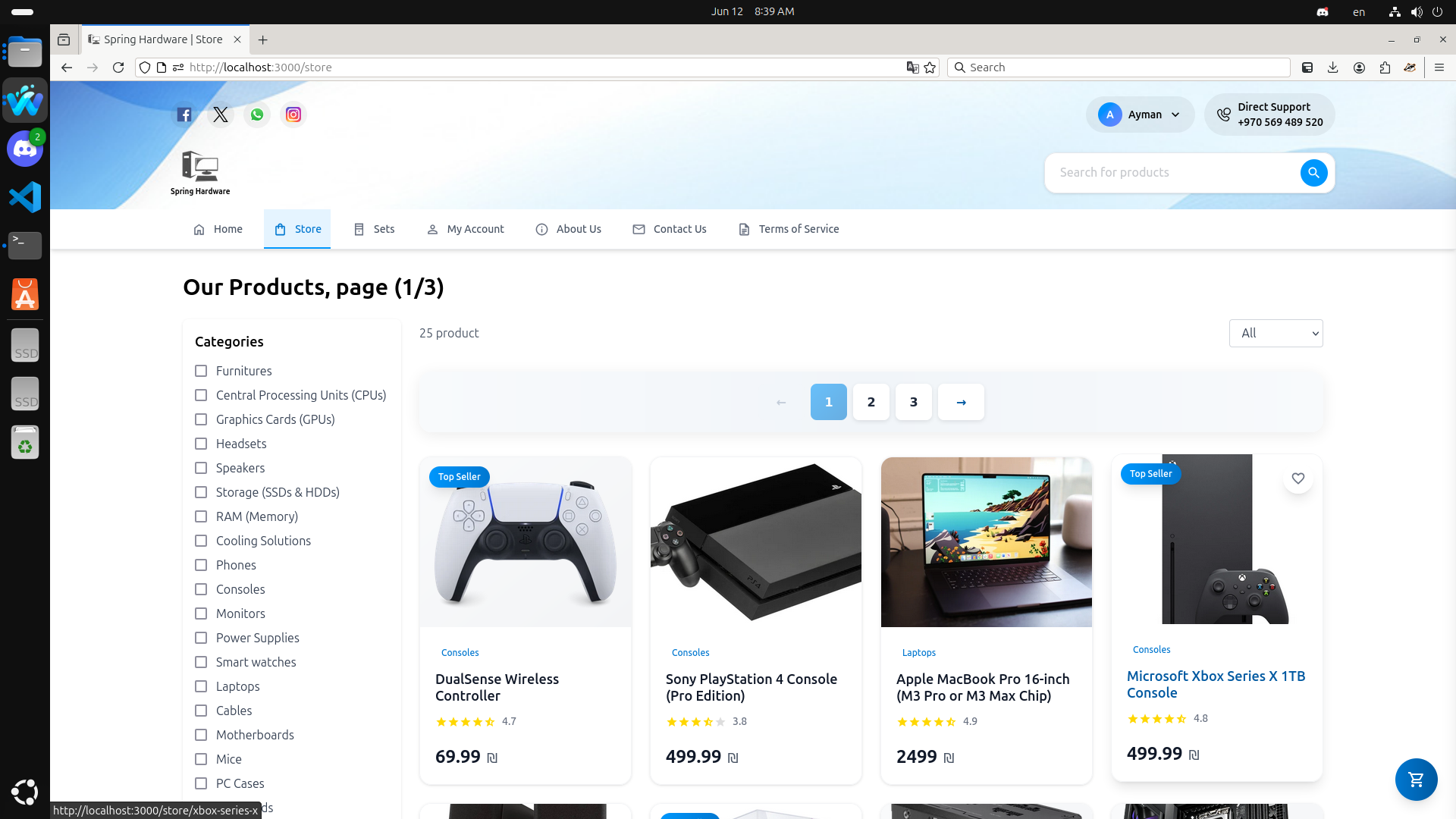Go to products page 2
This screenshot has height=819, width=1456.
pyautogui.click(x=871, y=402)
